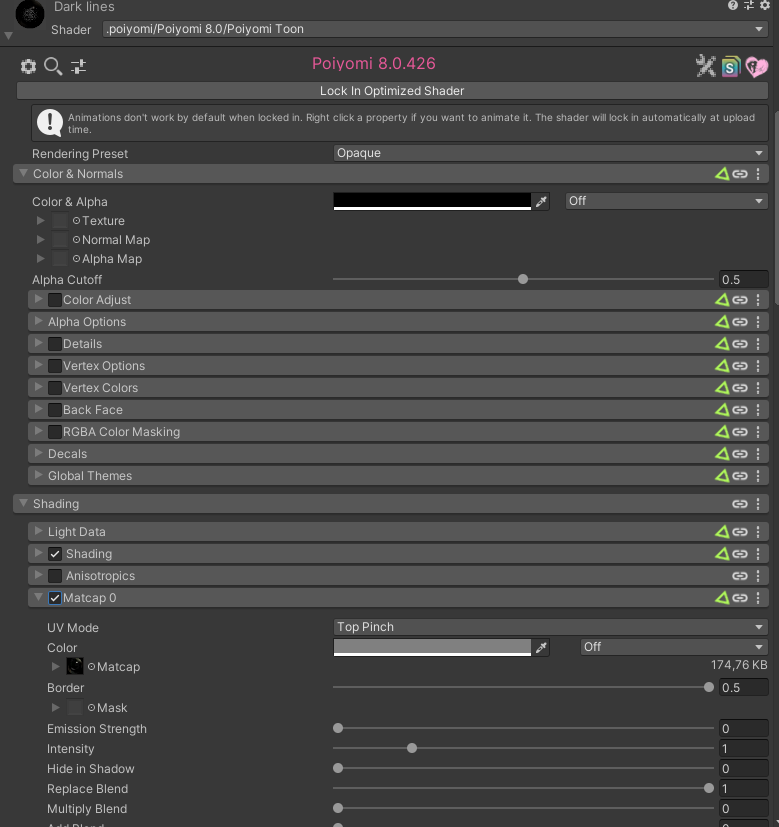Open the presets sliders icon
Image resolution: width=779 pixels, height=827 pixels.
pos(78,66)
